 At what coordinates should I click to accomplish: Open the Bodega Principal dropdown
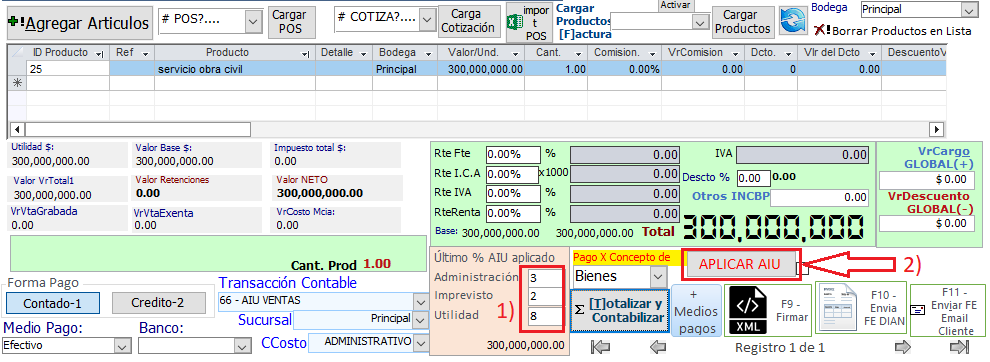(969, 9)
